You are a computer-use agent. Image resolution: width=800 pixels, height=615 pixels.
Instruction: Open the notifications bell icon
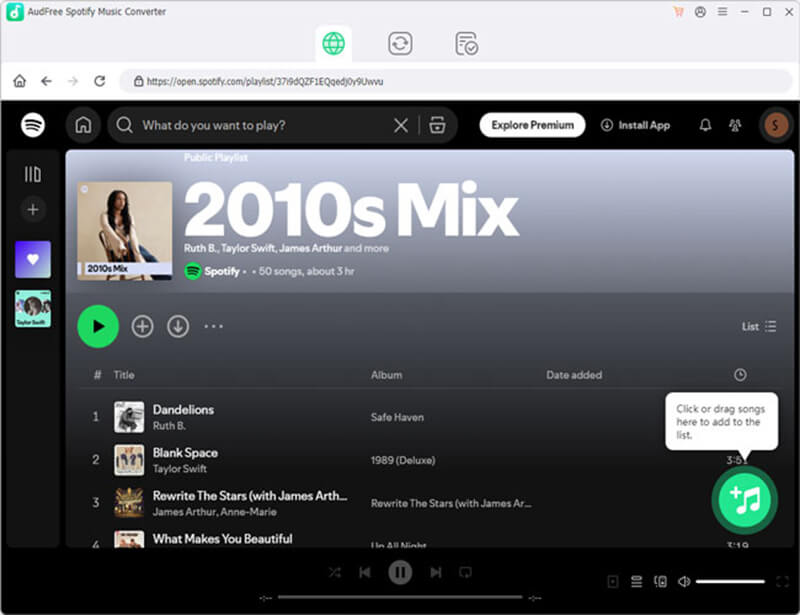click(x=705, y=125)
